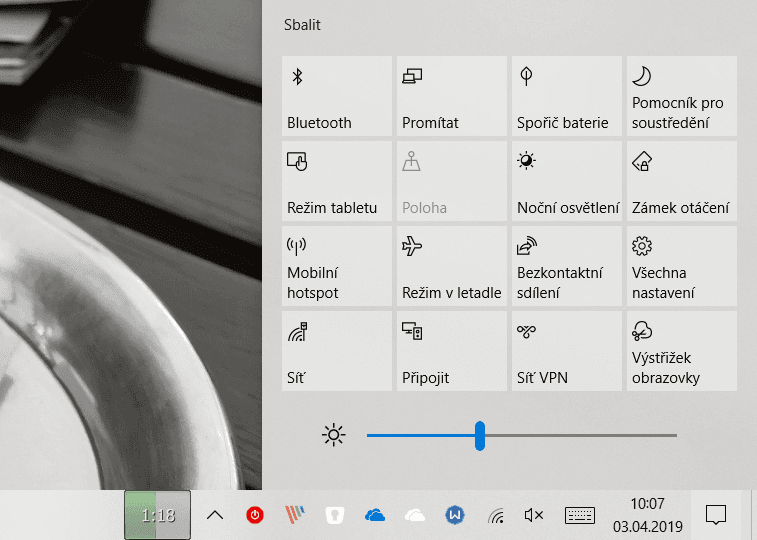
Task: Click the Připojit connect tile
Action: click(x=451, y=351)
